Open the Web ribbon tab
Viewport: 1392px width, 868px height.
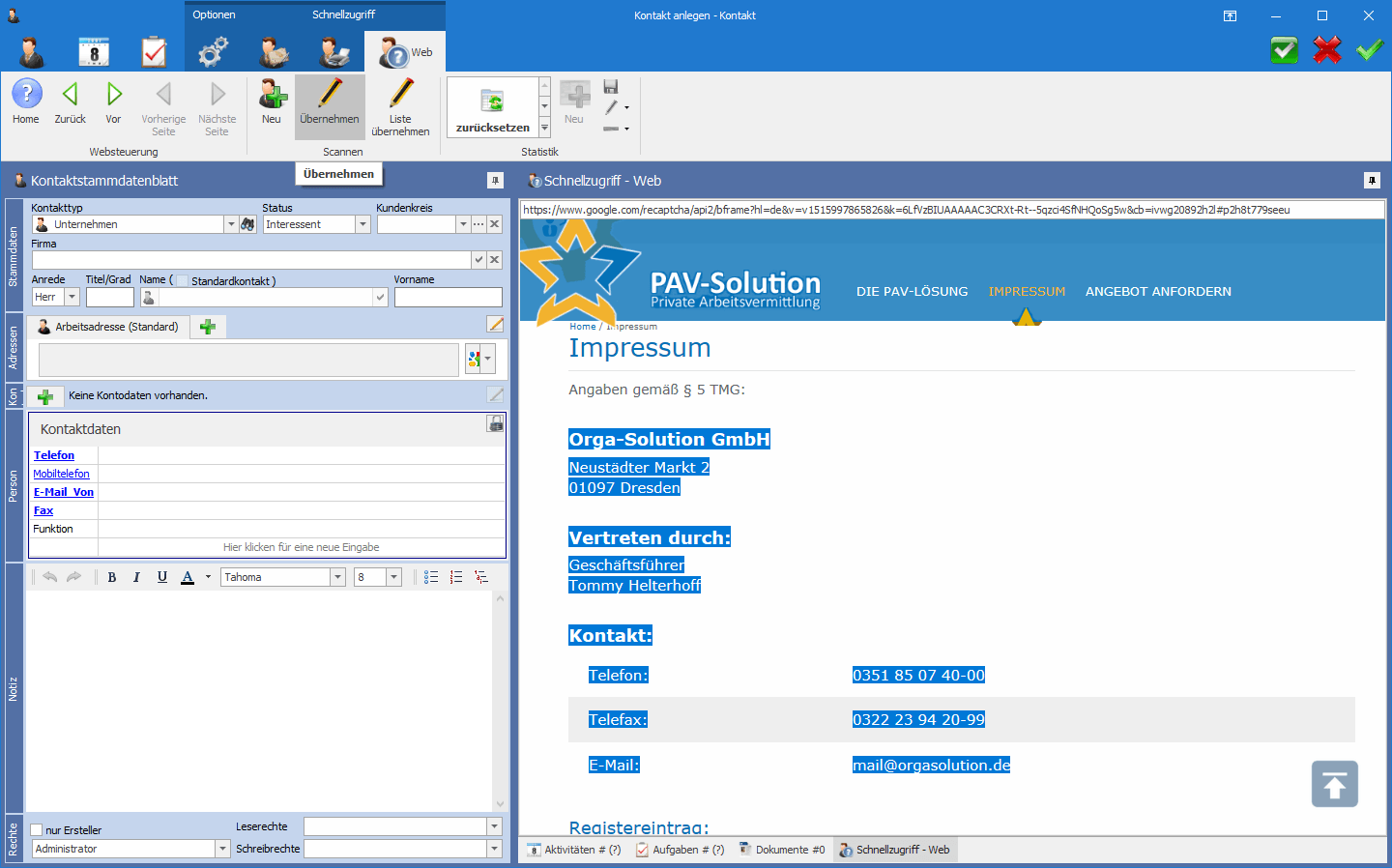click(x=405, y=52)
